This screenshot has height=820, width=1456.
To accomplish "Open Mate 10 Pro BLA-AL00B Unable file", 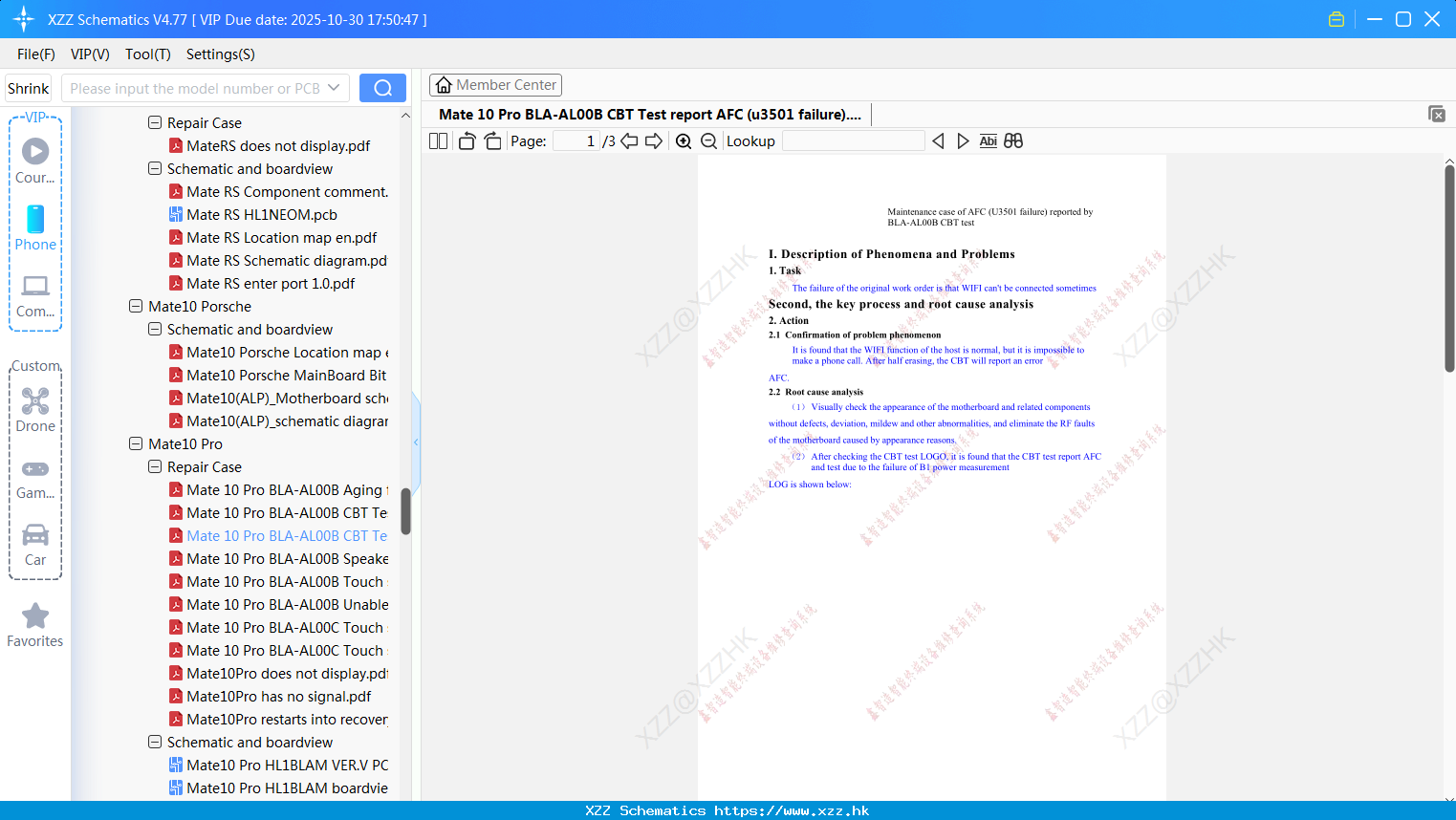I will 287,605.
